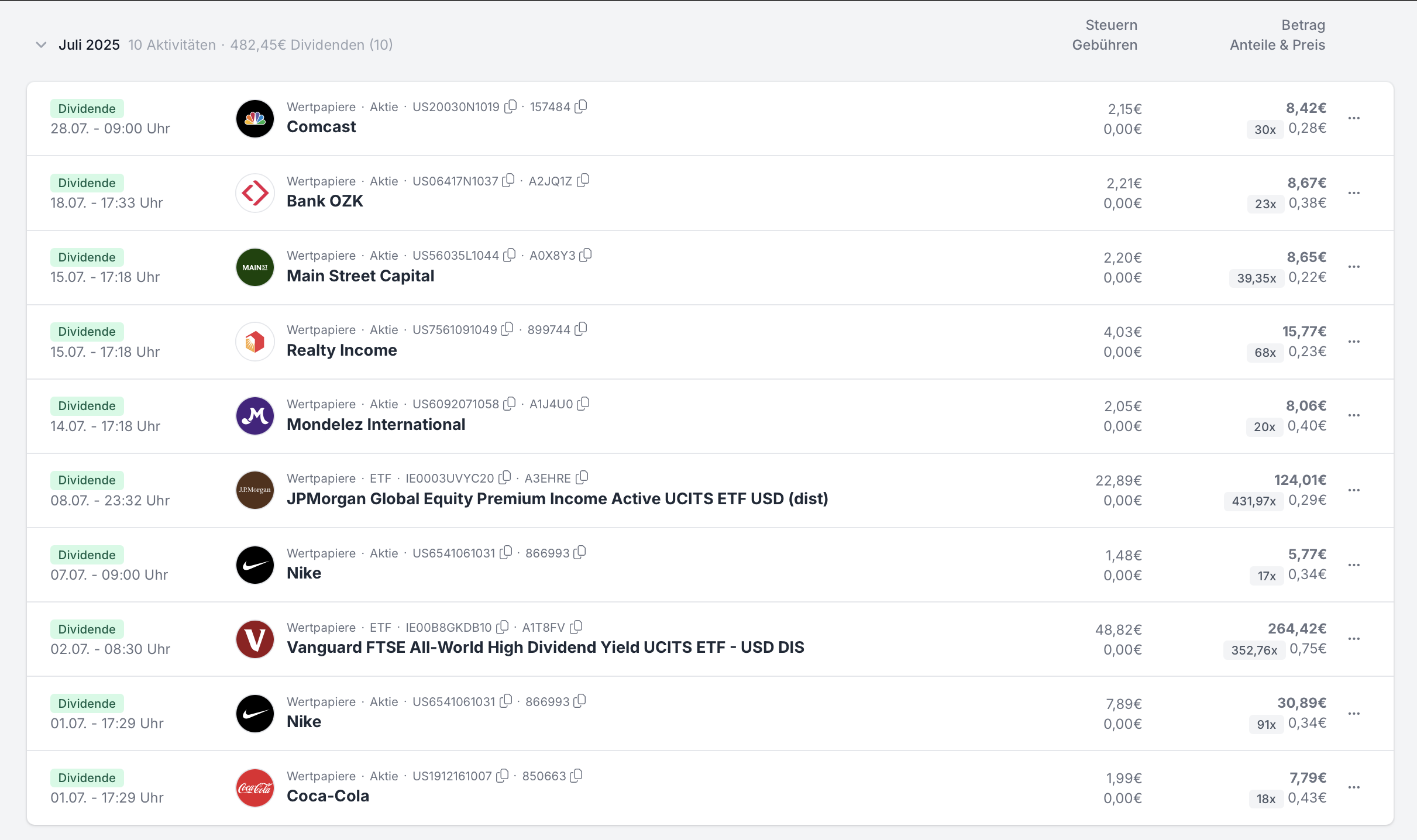Click the 431,97x shares badge

click(x=1253, y=501)
